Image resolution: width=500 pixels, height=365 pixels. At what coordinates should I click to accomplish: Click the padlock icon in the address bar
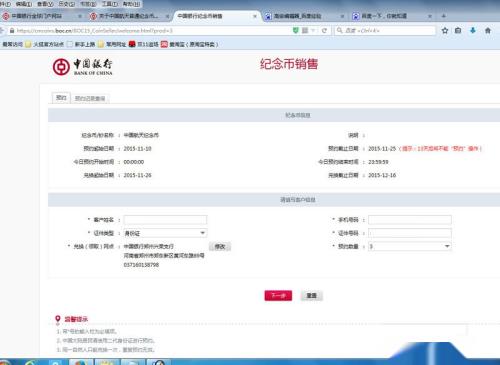12,31
